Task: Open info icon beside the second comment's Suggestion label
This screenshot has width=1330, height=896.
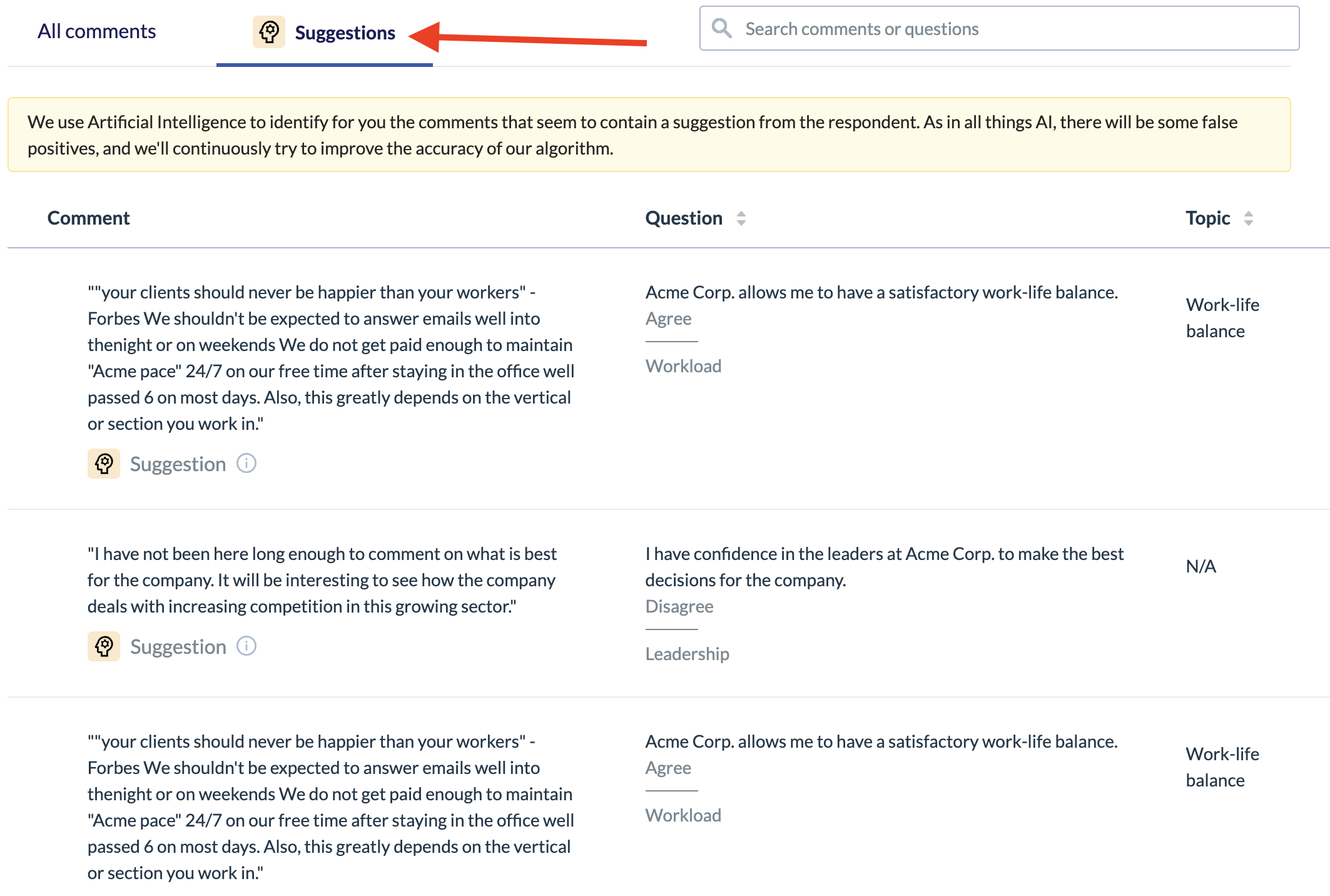Action: point(246,646)
